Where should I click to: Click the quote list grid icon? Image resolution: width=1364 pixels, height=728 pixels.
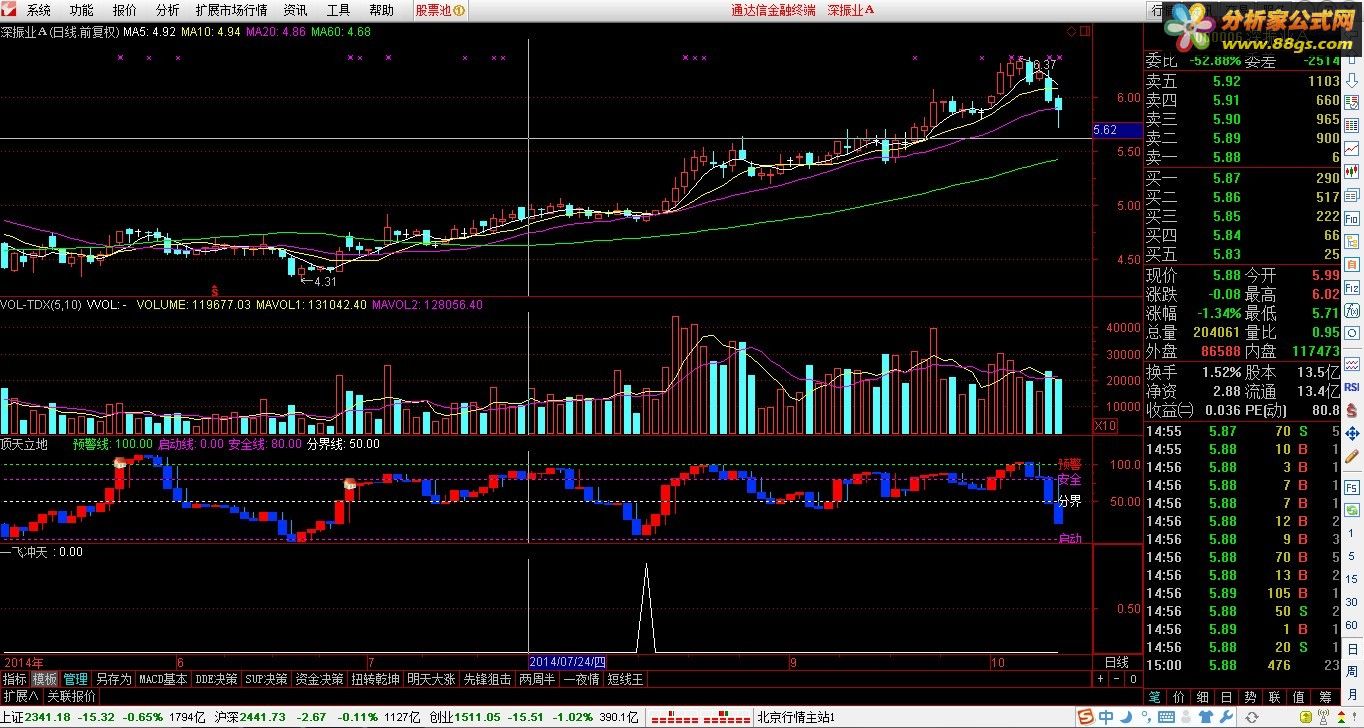pyautogui.click(x=1352, y=125)
